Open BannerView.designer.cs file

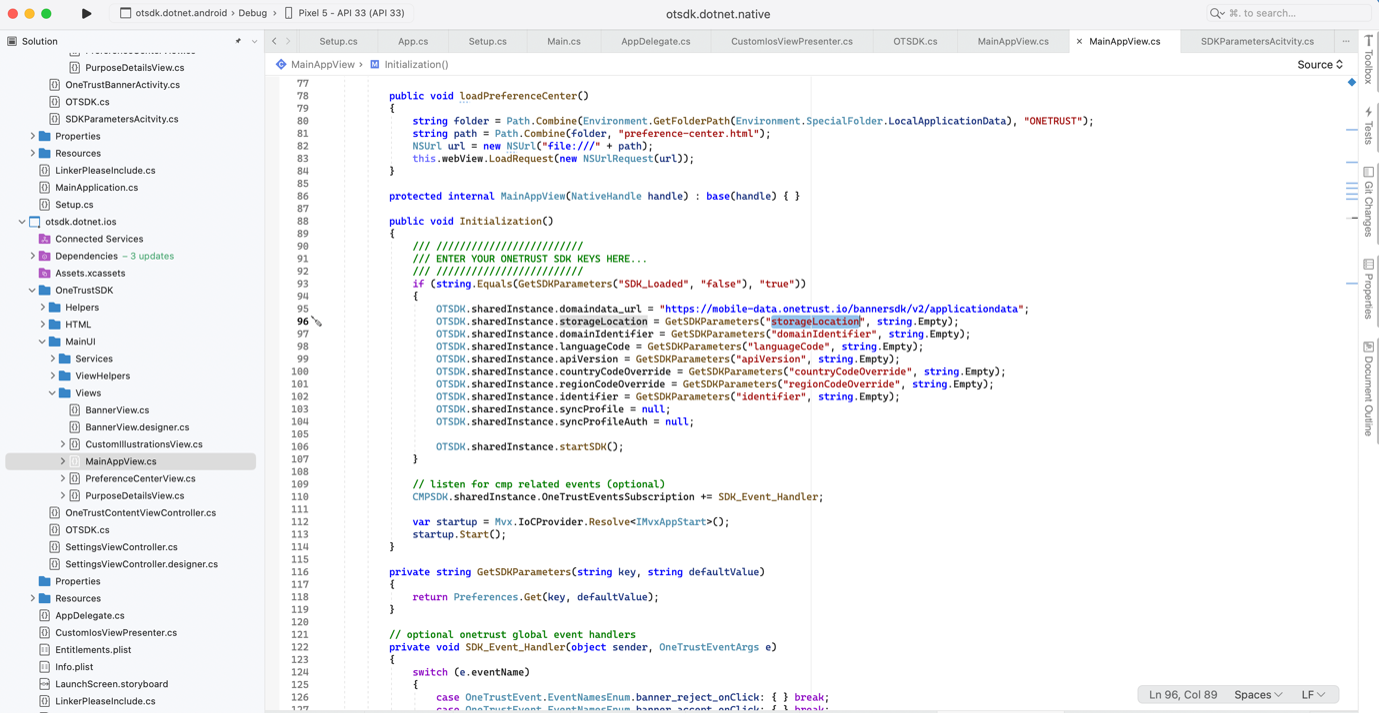click(x=137, y=427)
